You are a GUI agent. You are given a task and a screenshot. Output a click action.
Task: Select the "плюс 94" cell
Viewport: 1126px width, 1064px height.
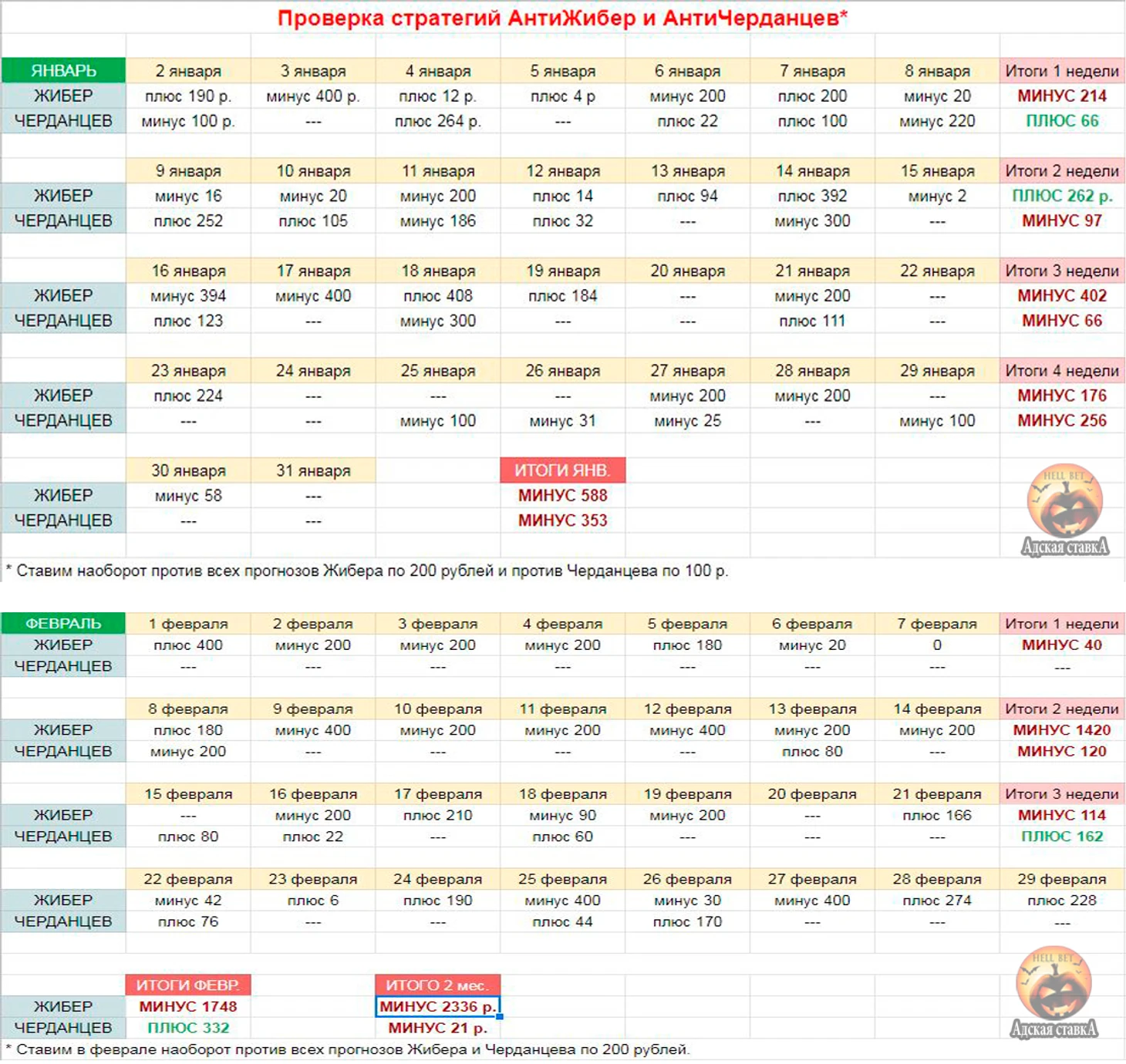[687, 196]
